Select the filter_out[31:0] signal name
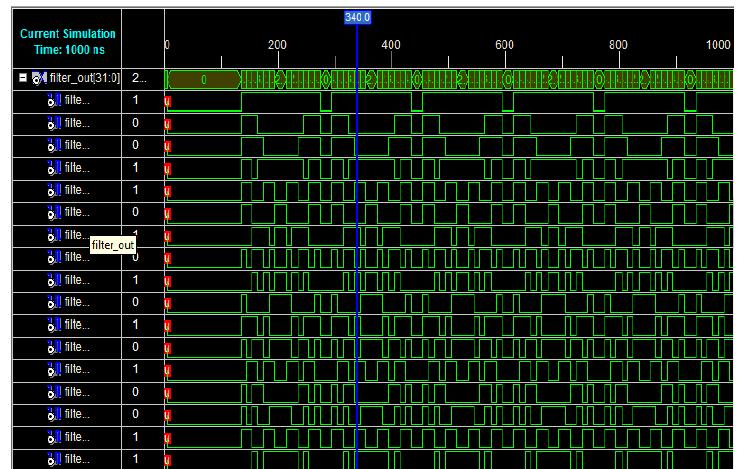 pyautogui.click(x=85, y=78)
